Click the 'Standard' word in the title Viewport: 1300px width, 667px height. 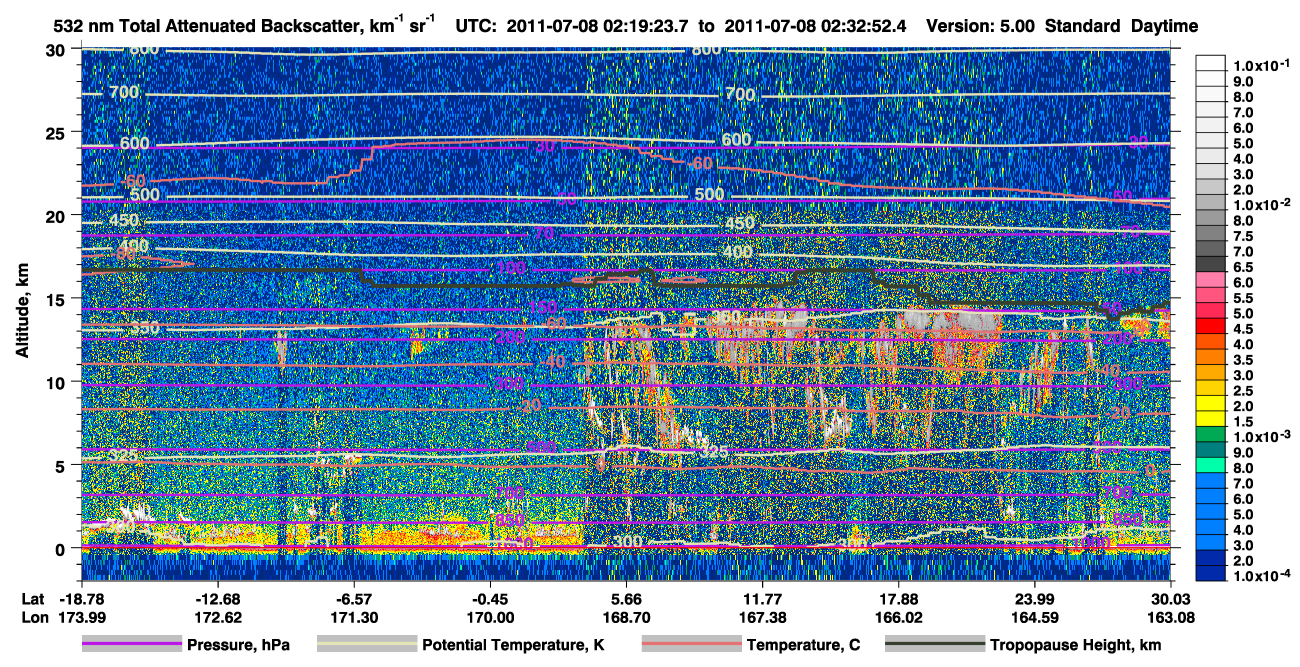click(1082, 25)
